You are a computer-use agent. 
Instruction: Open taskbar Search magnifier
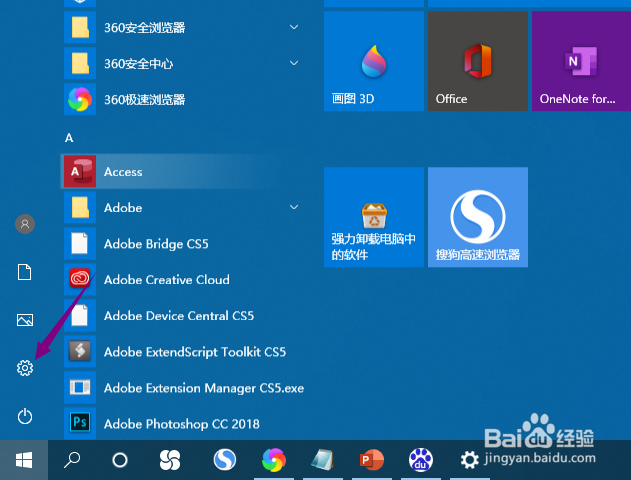72,460
